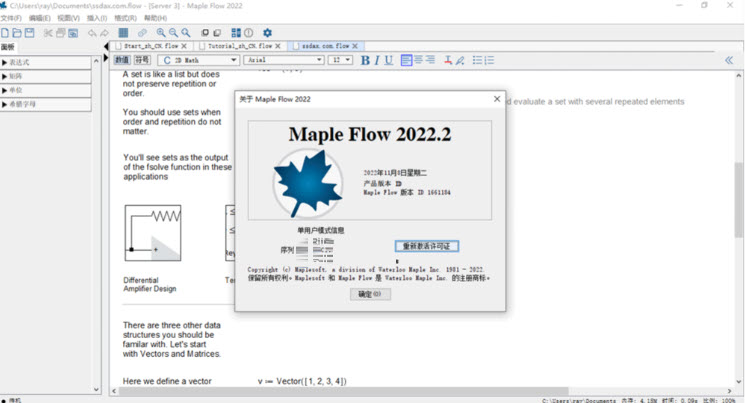Click the 确定 button in About dialog
Screen dimensions: 745x403
click(370, 294)
